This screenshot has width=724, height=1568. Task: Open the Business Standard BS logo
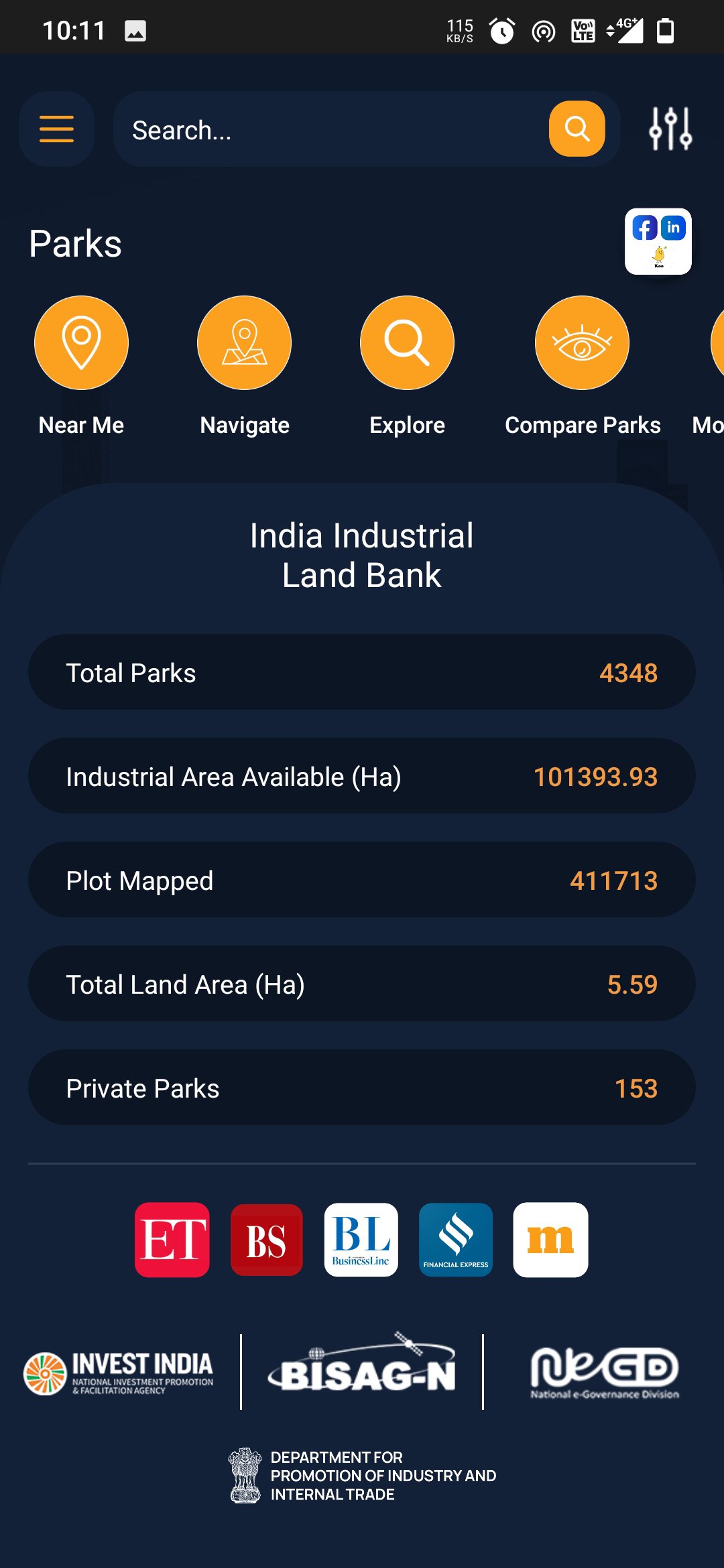pyautogui.click(x=267, y=1240)
